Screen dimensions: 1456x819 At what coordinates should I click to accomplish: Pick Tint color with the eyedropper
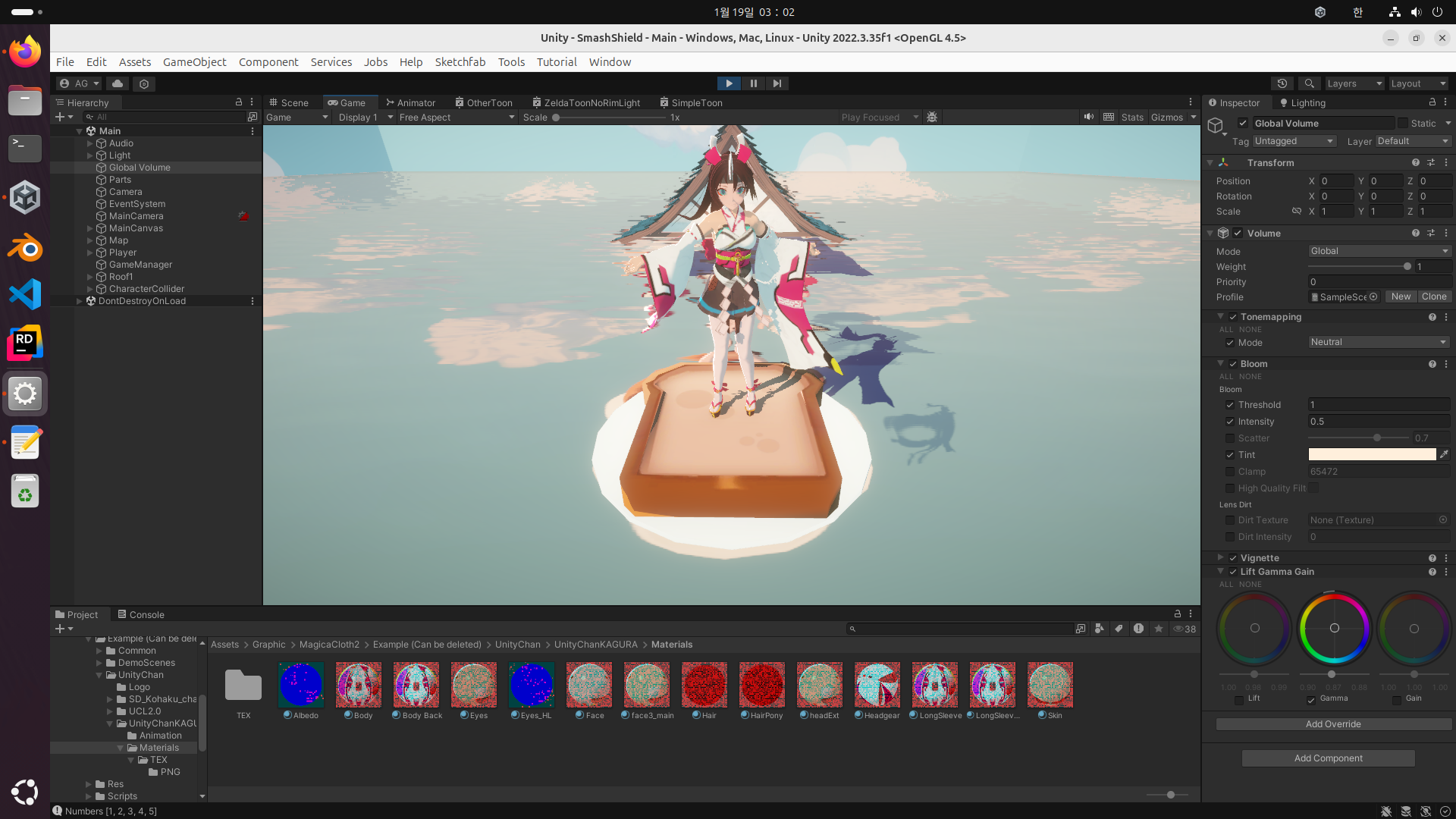[1444, 454]
